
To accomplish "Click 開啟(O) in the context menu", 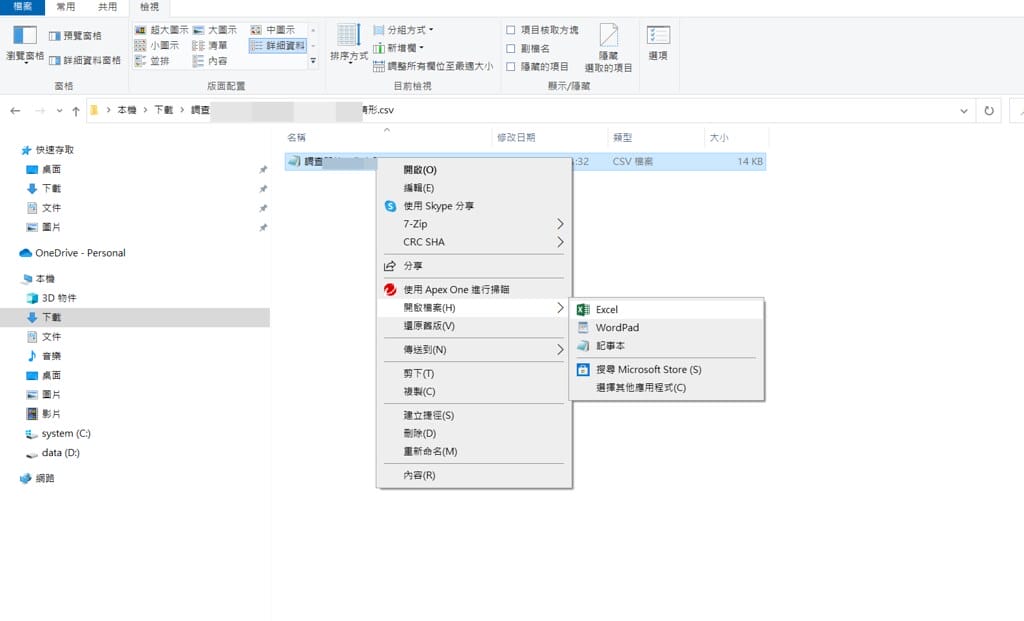I will click(474, 170).
